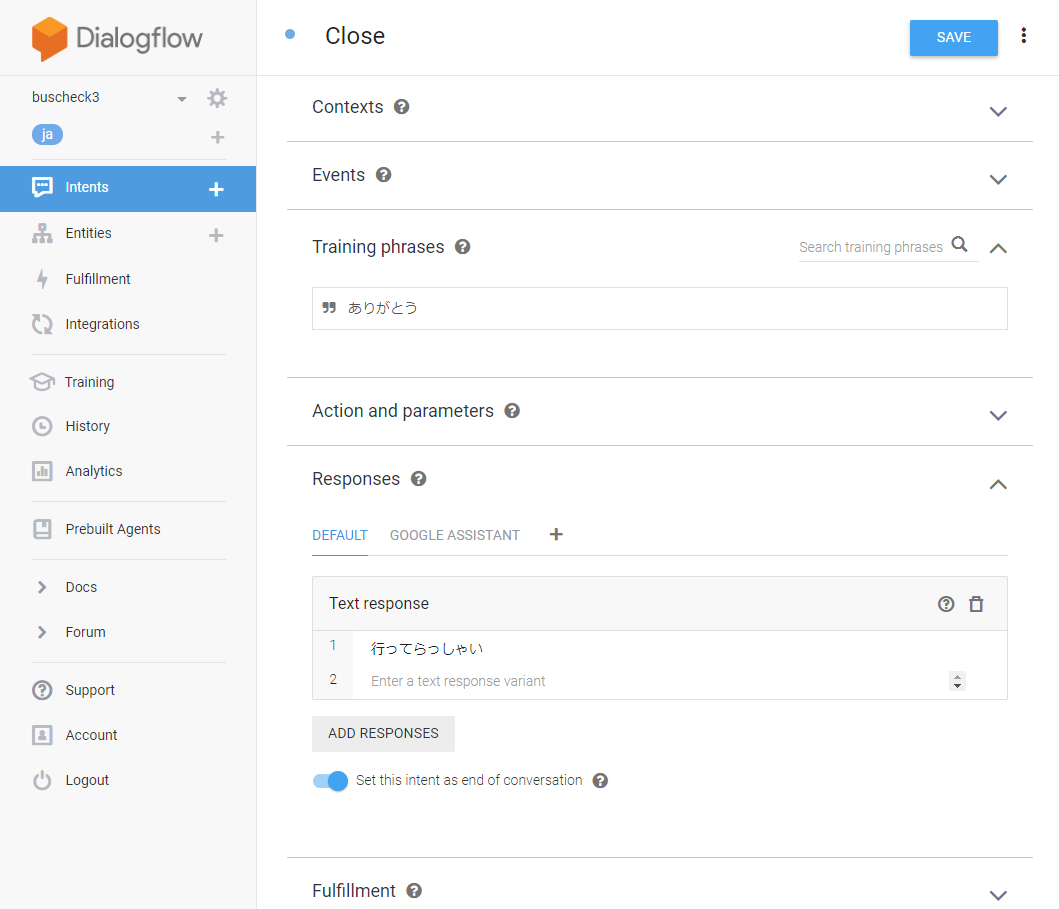Open History page link
This screenshot has height=909, width=1059.
click(x=88, y=426)
